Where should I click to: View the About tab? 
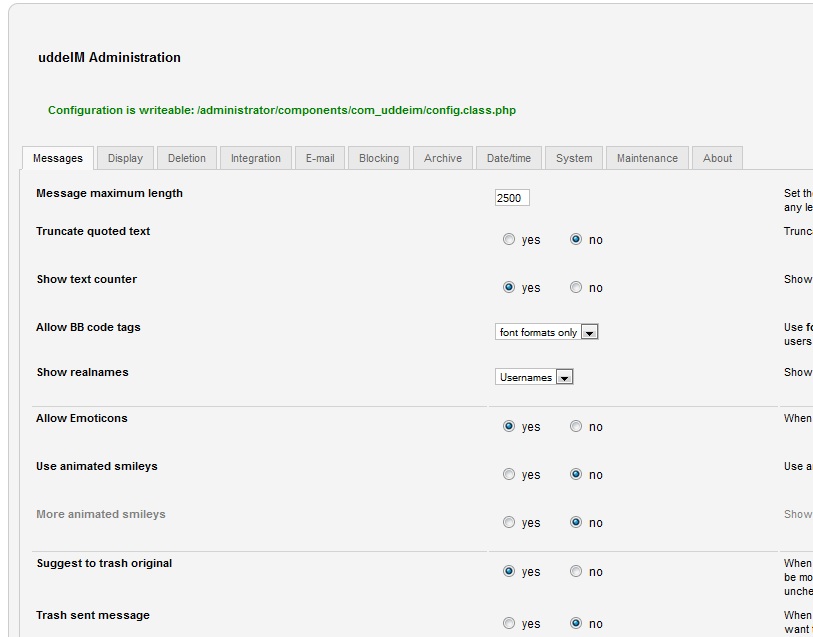coord(718,158)
